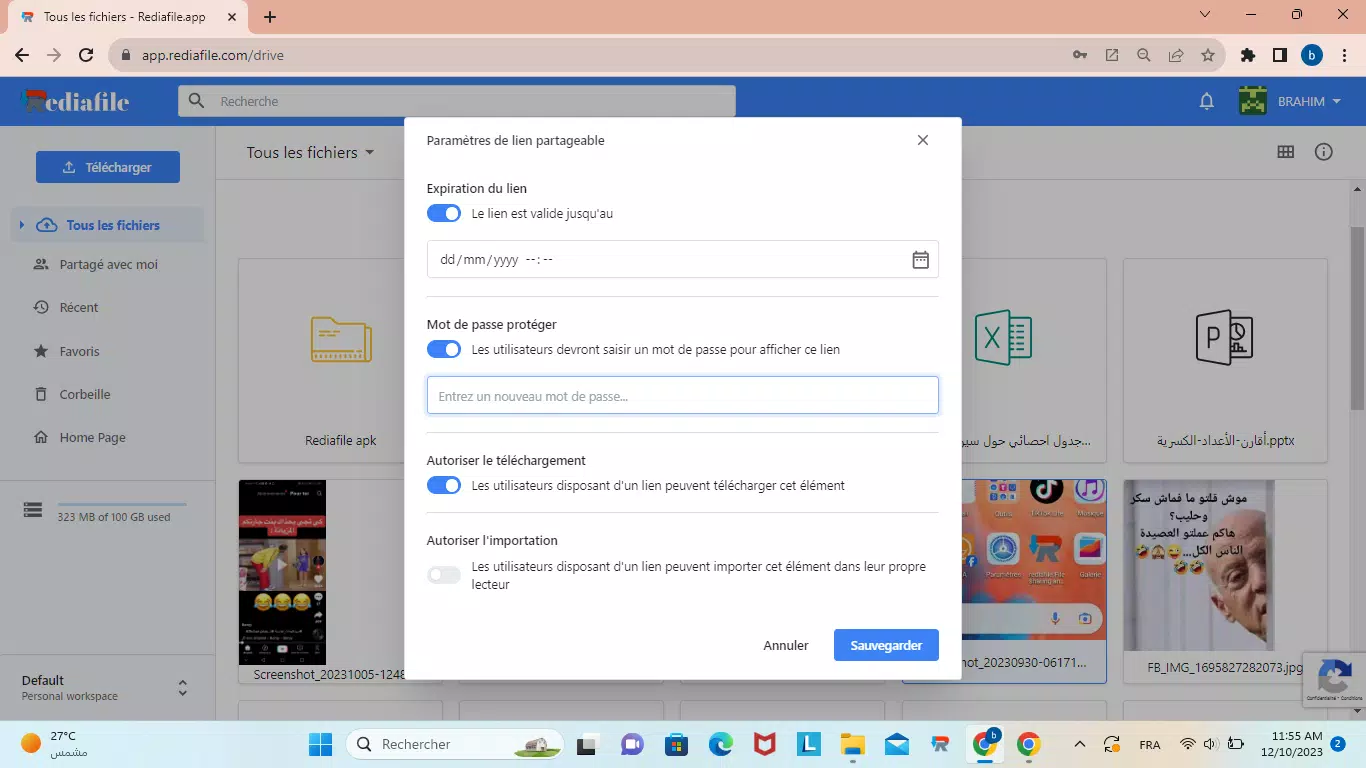Open the notification bell
The width and height of the screenshot is (1366, 768).
[x=1205, y=100]
